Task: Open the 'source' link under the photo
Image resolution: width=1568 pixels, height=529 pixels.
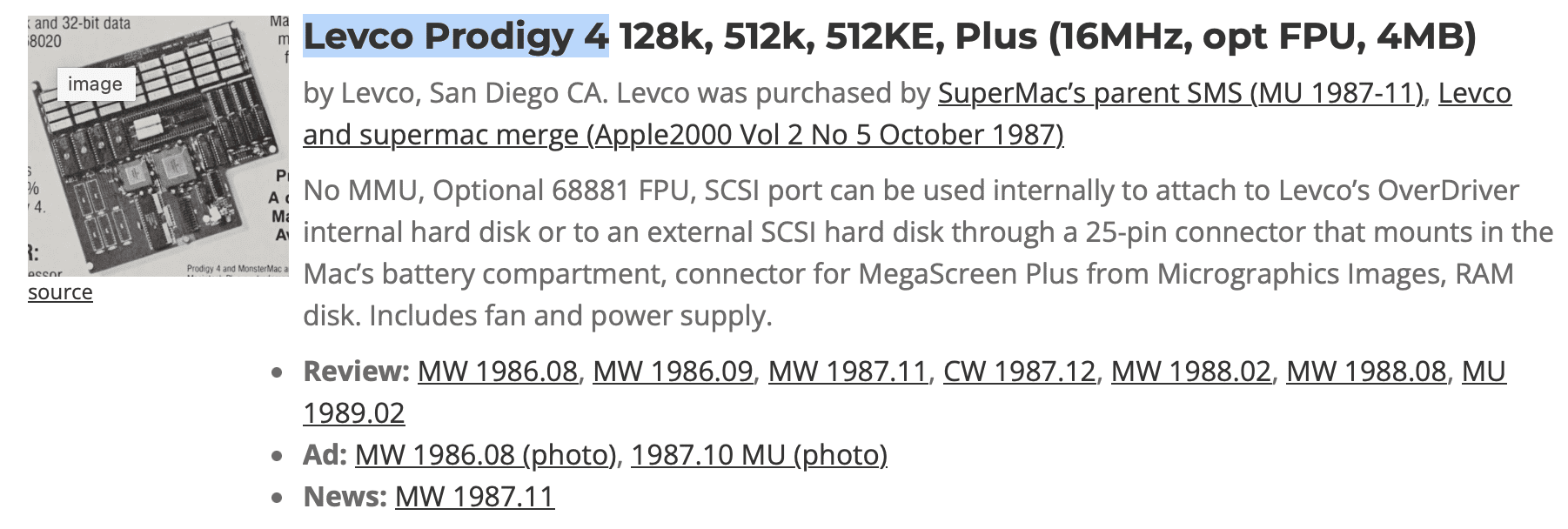Action: pos(60,292)
